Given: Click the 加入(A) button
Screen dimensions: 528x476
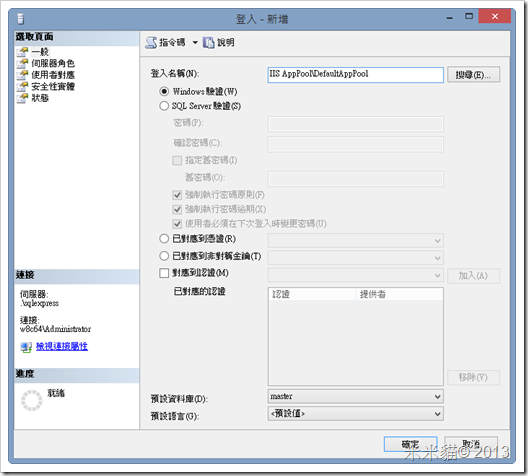Looking at the screenshot, I should coord(473,276).
